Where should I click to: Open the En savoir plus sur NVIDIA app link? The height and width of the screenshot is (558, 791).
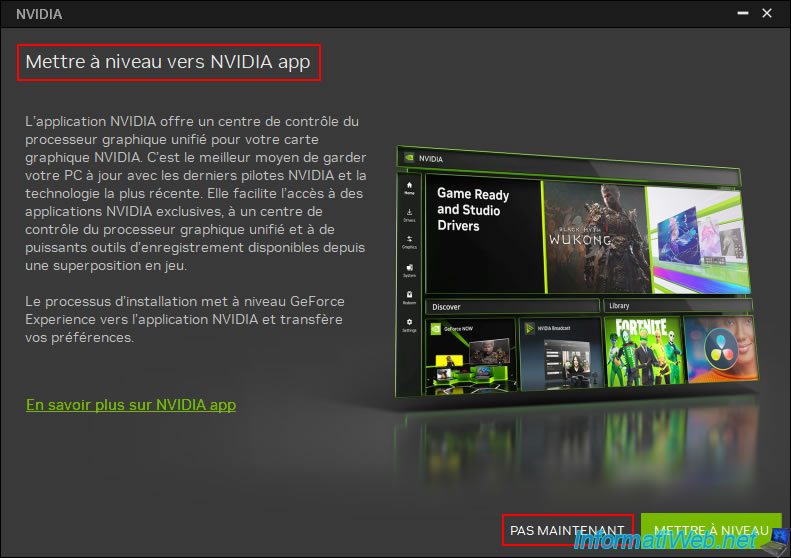pyautogui.click(x=131, y=405)
